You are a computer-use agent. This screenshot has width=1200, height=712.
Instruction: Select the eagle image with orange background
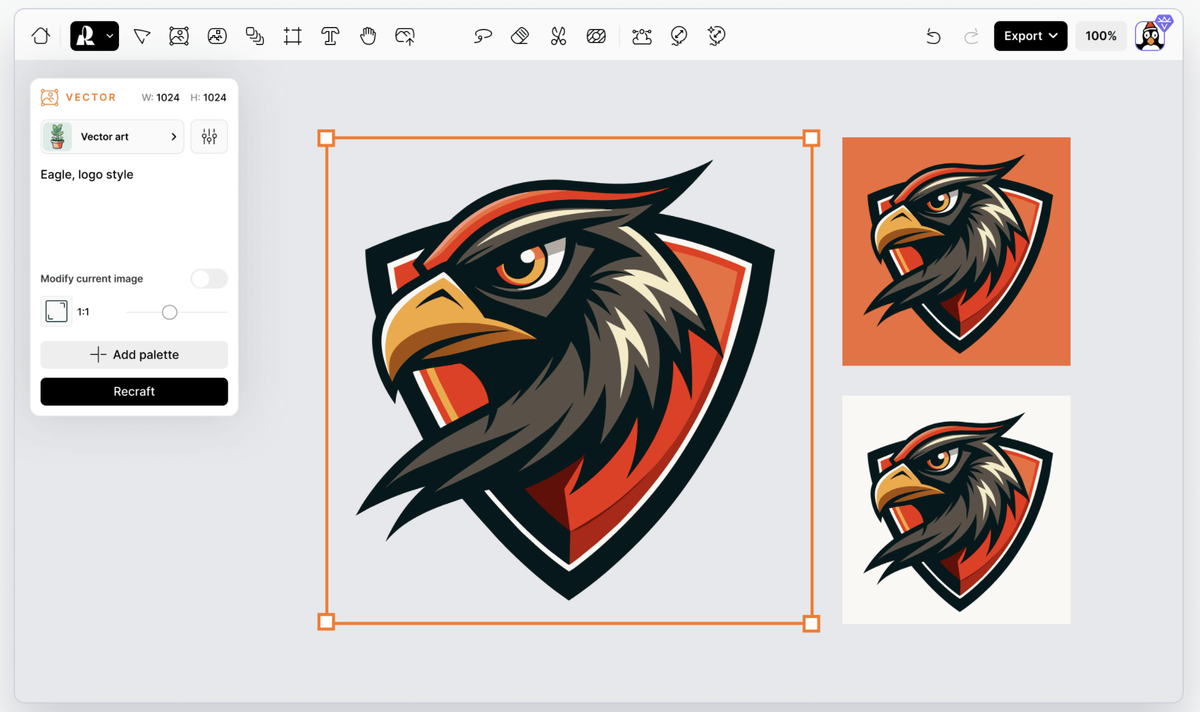pos(956,251)
